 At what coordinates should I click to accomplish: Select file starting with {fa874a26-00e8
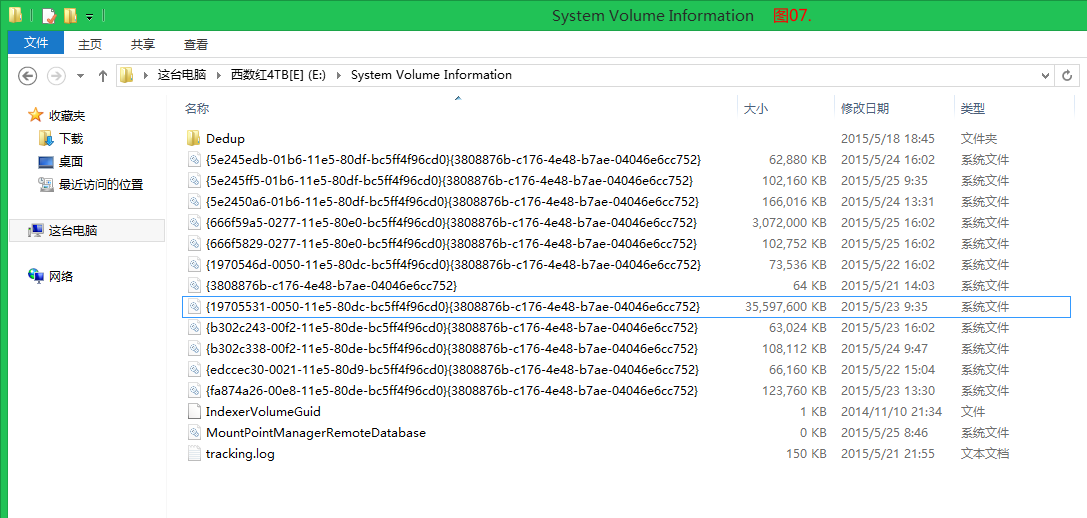tap(628, 390)
